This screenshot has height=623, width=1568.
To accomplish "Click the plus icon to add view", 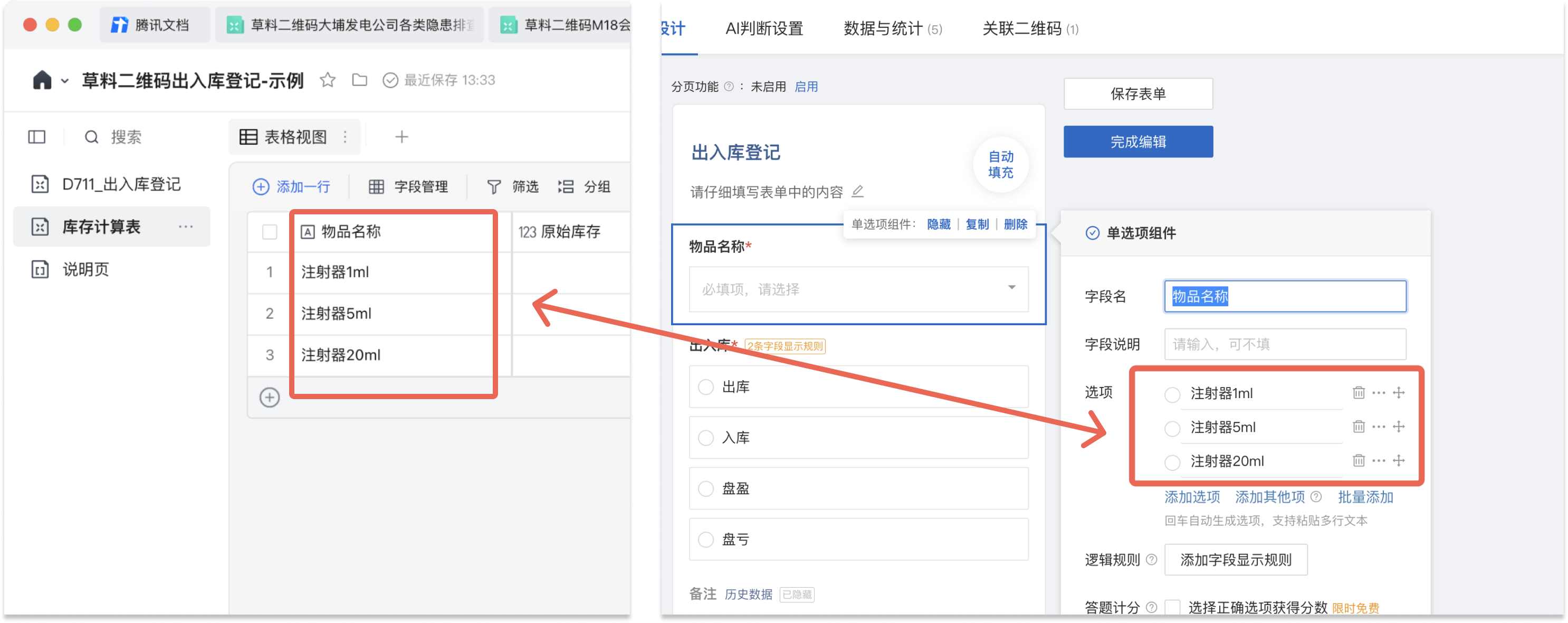I will click(401, 137).
